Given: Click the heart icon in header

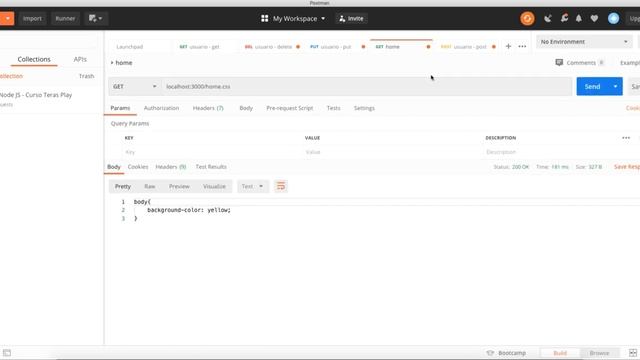Looking at the screenshot, I should [594, 18].
